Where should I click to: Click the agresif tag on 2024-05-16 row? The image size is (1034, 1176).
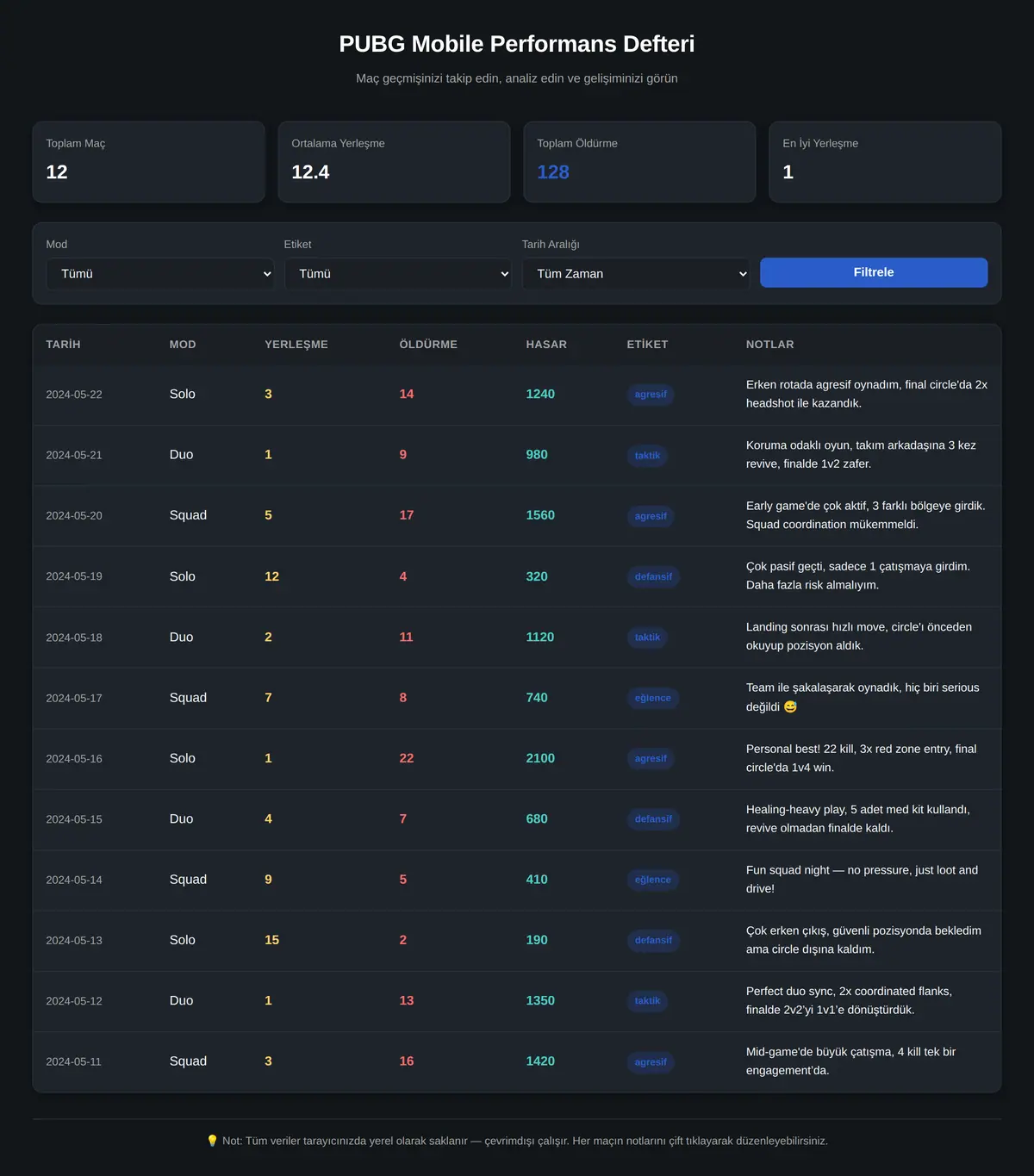pos(651,759)
